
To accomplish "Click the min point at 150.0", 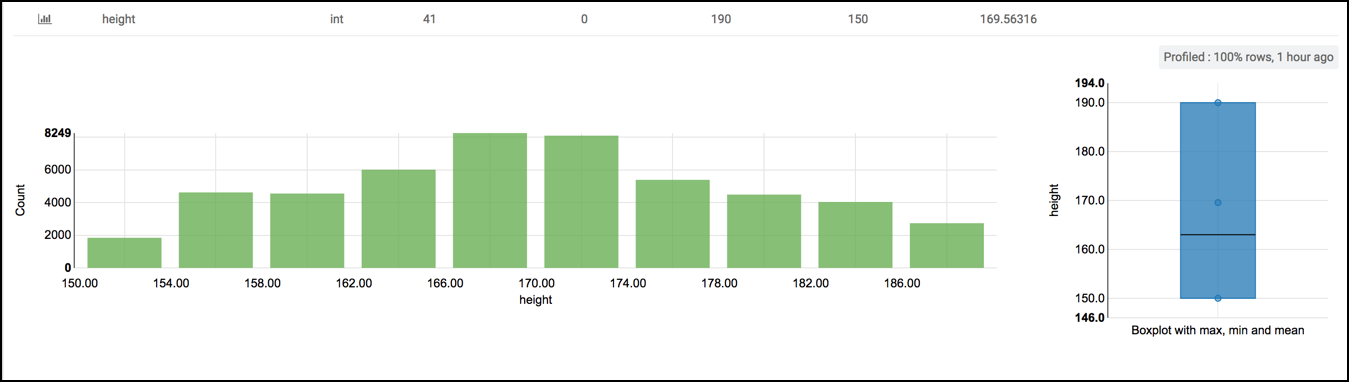I will (1217, 298).
